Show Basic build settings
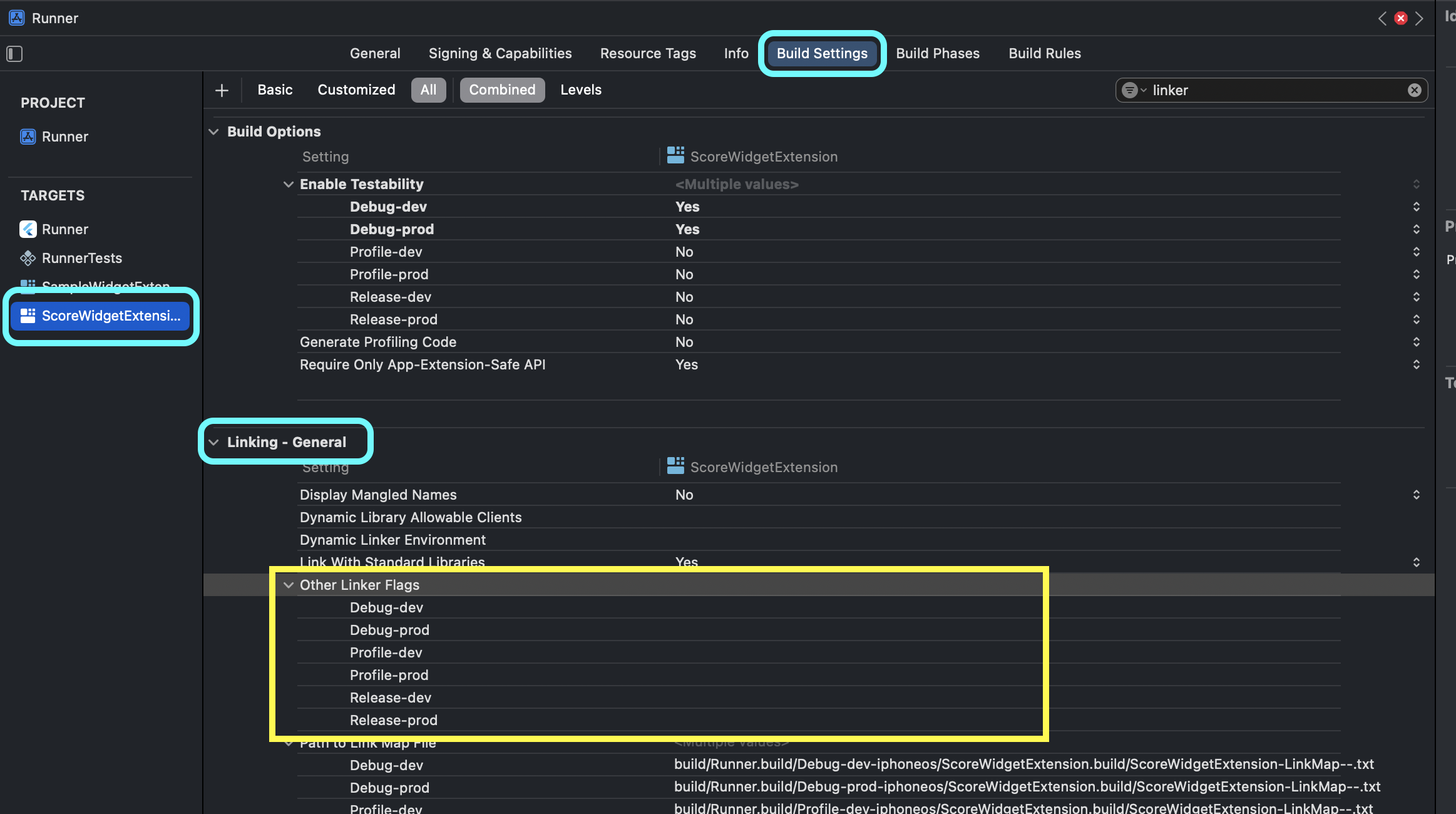 (x=275, y=90)
